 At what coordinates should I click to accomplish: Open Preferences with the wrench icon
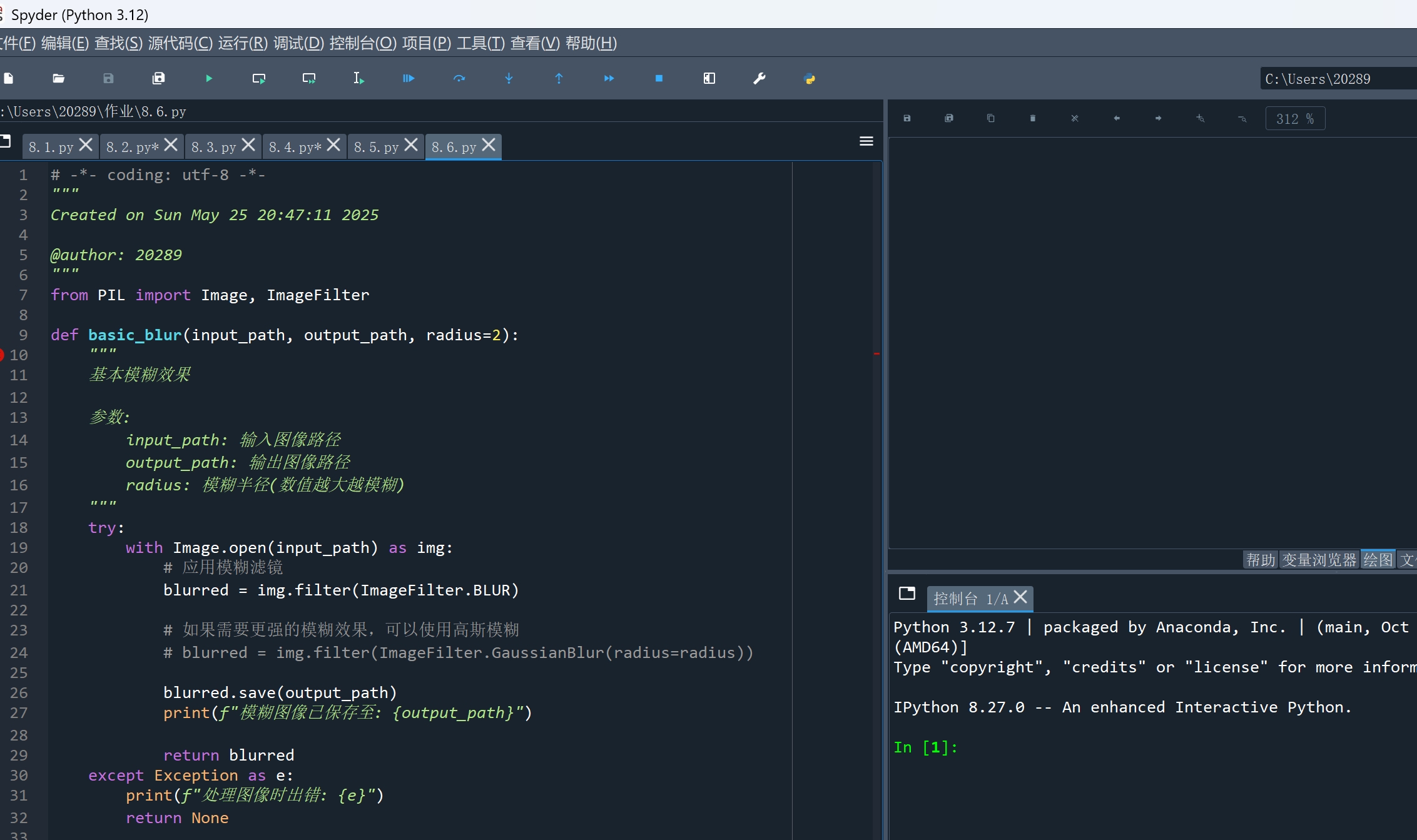[759, 78]
